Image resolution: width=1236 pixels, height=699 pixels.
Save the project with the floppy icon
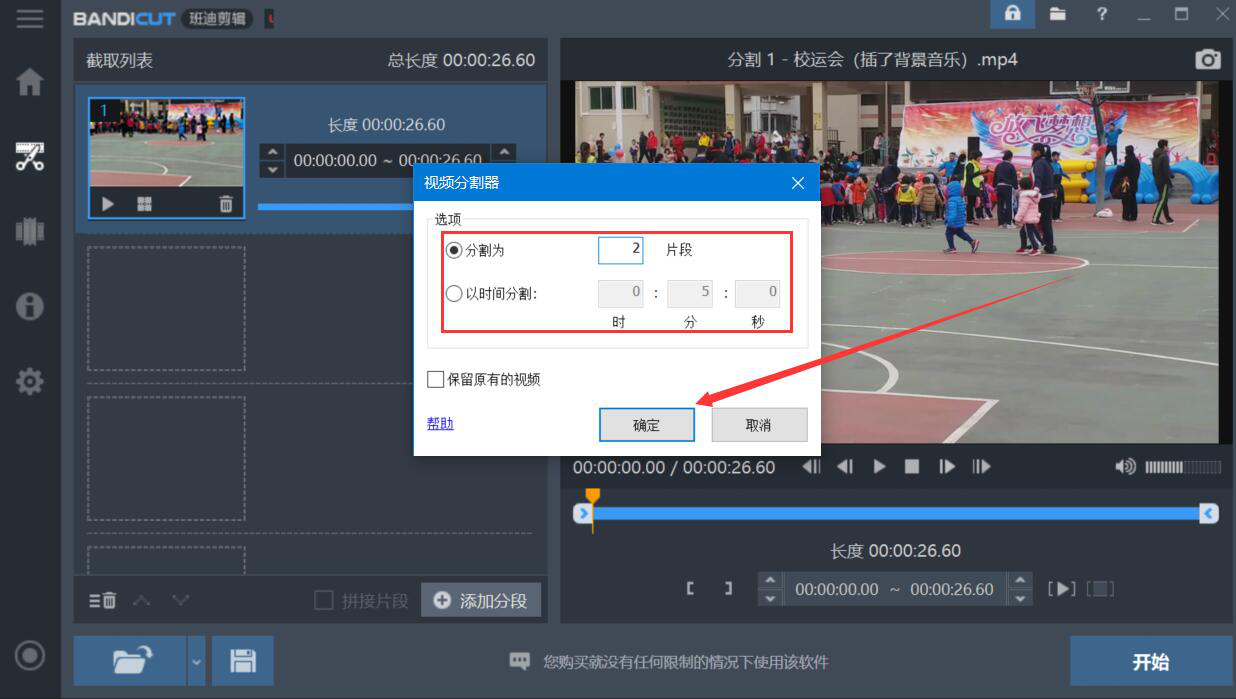(x=243, y=661)
